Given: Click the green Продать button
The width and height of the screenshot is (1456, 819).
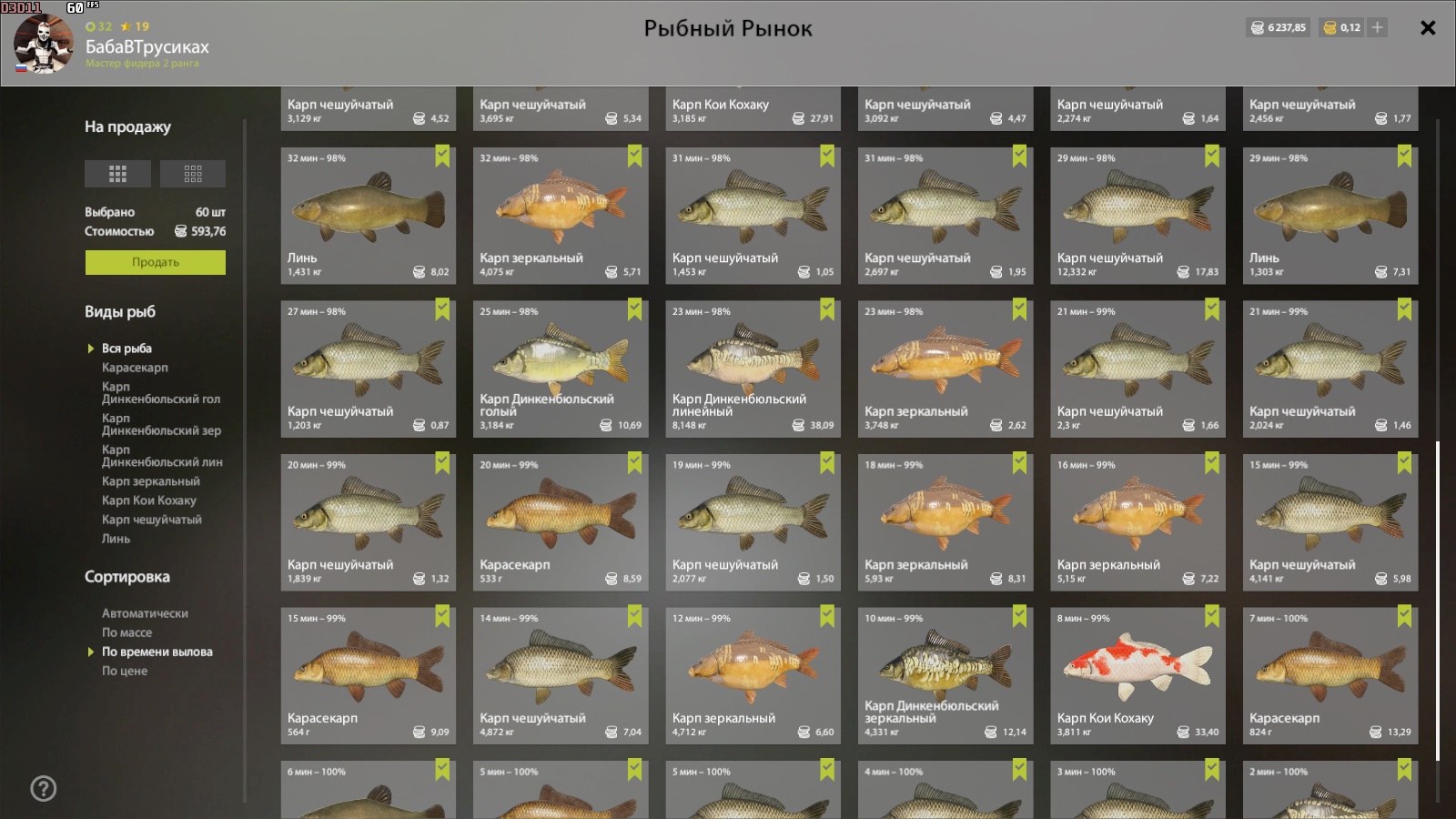Looking at the screenshot, I should coord(156,262).
